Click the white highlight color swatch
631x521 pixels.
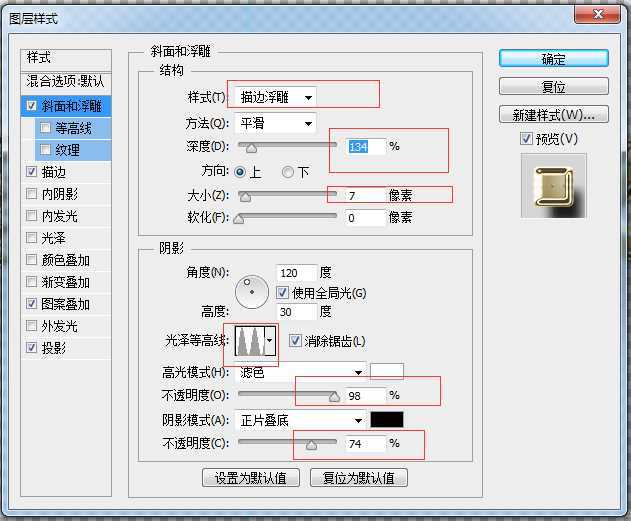[x=387, y=372]
